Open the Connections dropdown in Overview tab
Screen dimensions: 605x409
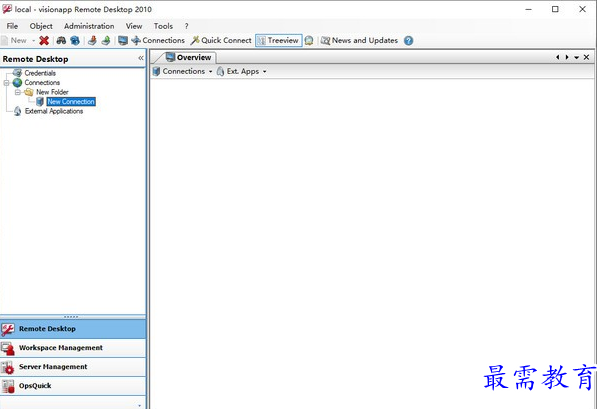point(182,71)
